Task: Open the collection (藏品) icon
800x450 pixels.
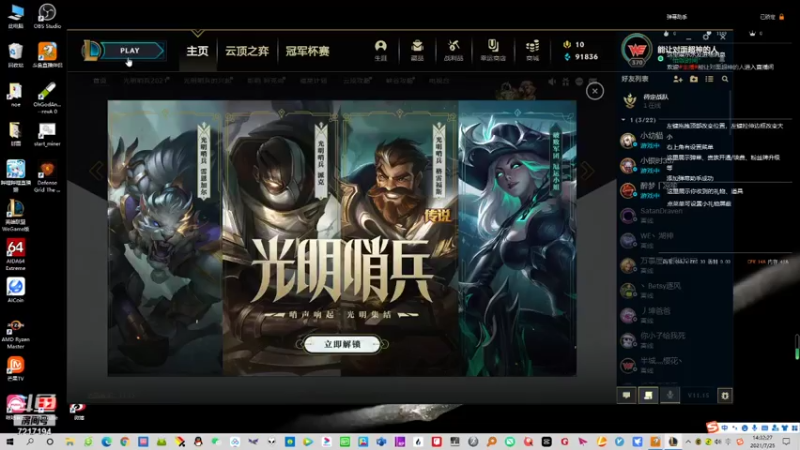Action: [x=417, y=50]
